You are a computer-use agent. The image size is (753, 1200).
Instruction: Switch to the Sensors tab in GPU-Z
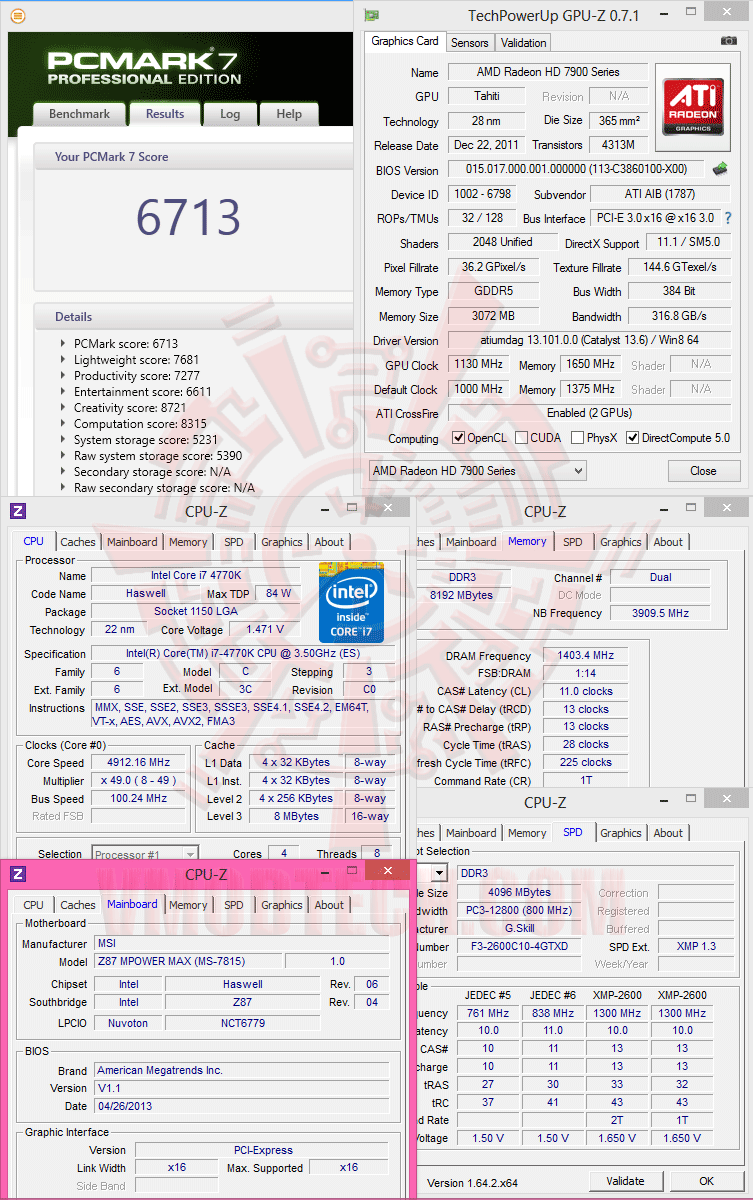click(x=470, y=43)
